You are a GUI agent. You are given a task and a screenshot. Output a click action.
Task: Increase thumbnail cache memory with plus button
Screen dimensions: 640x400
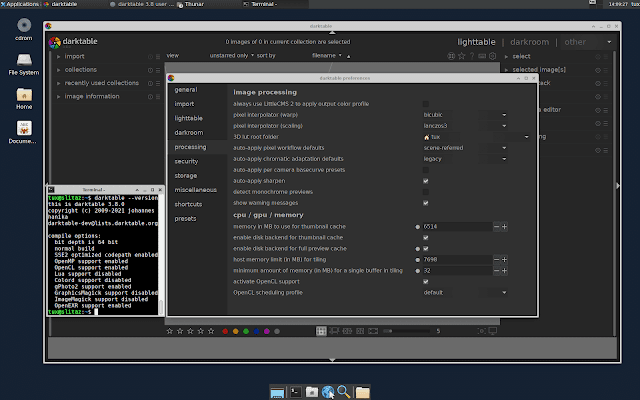(504, 227)
